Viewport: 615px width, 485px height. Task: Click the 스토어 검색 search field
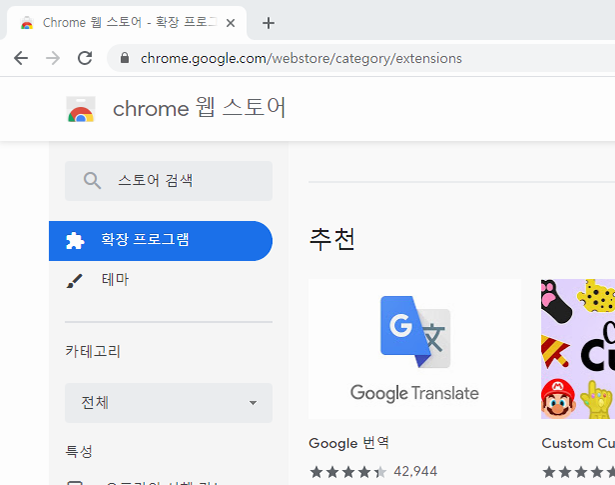[169, 181]
